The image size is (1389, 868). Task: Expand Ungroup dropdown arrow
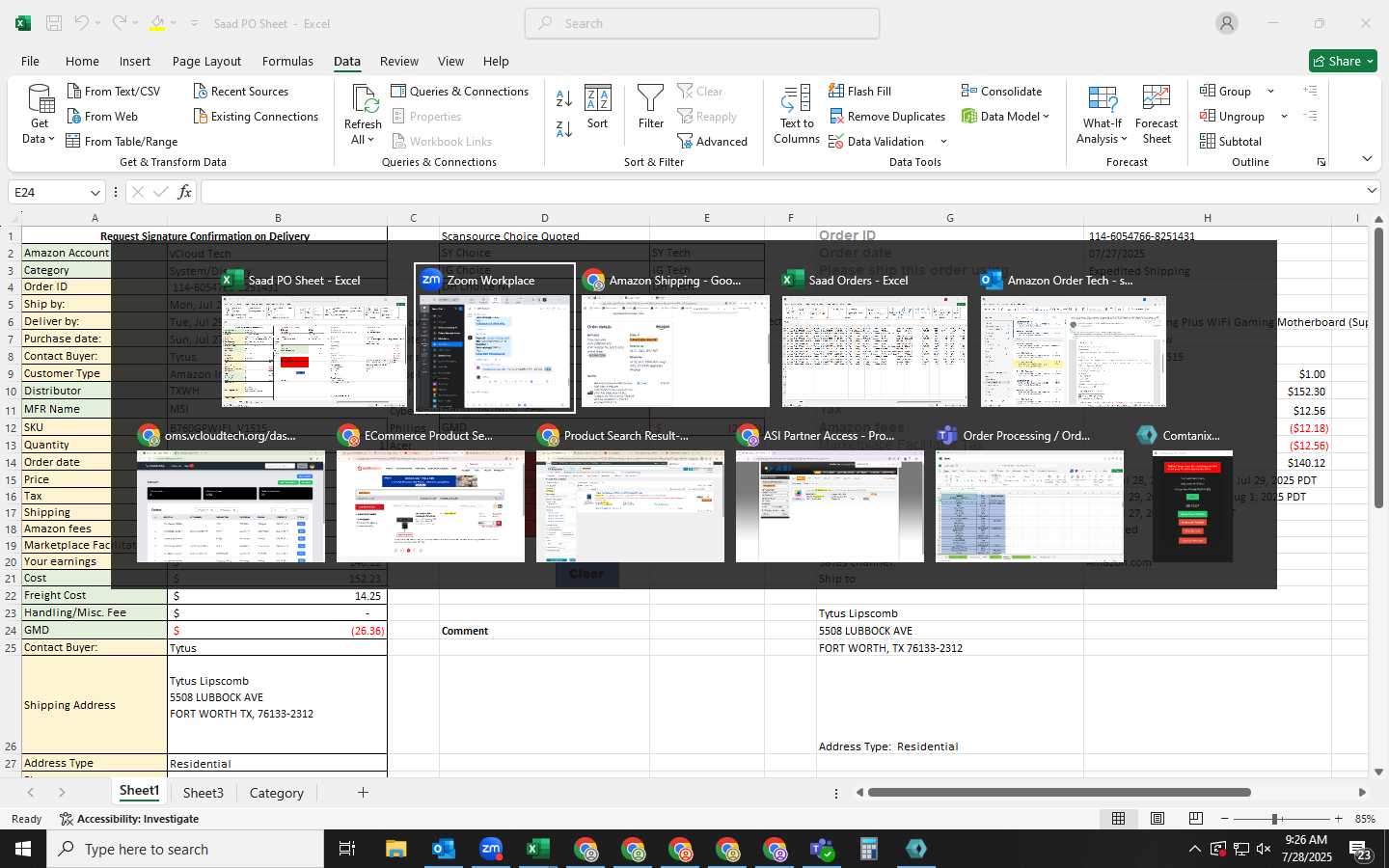[x=1284, y=116]
